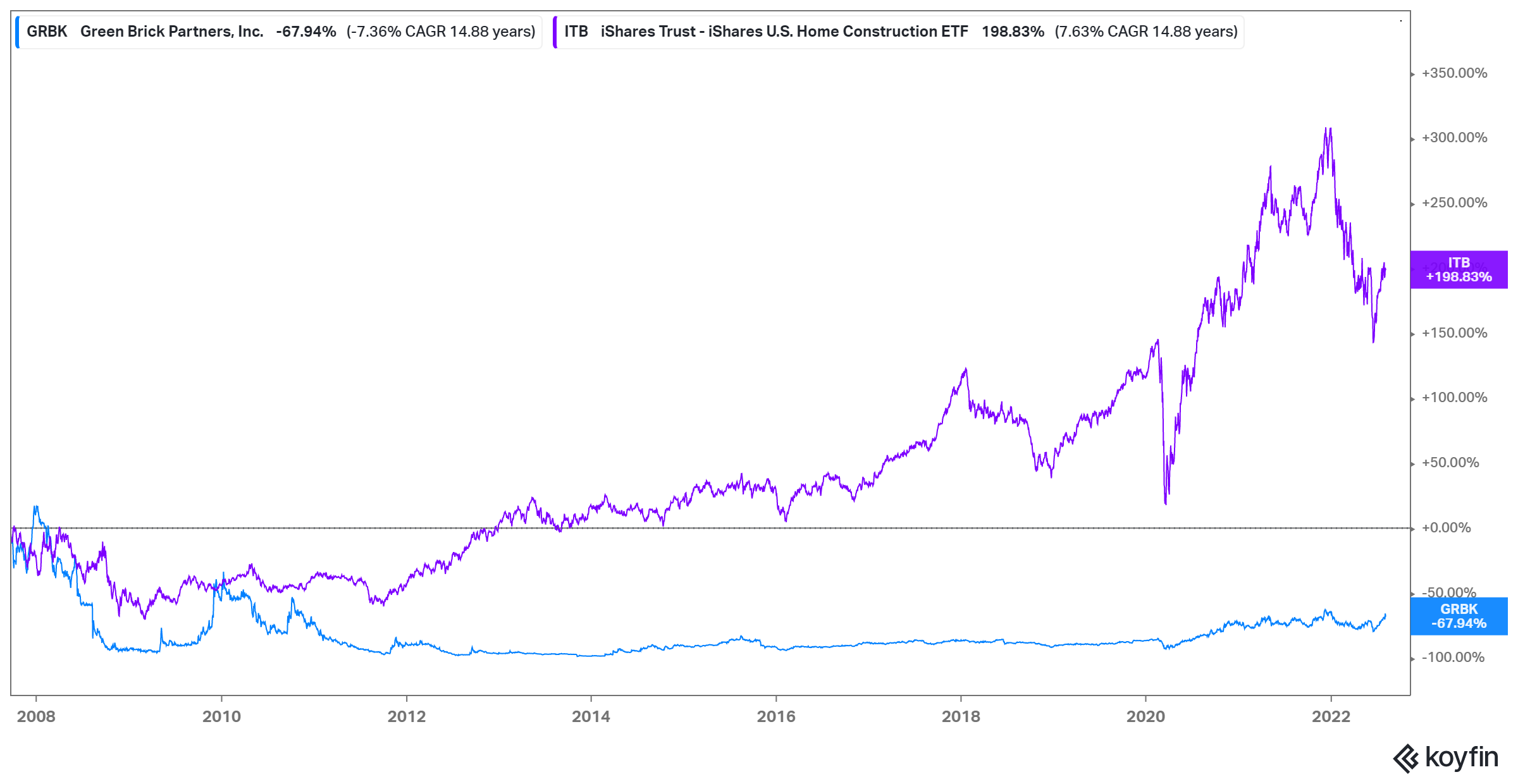Click the blue GRBK legend color bar
This screenshot has height=784, width=1518.
(18, 32)
